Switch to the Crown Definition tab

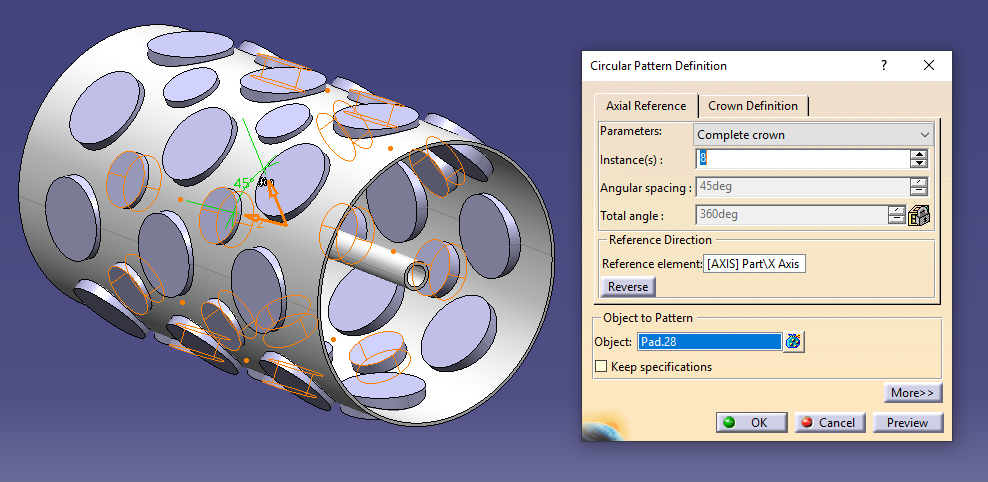753,106
